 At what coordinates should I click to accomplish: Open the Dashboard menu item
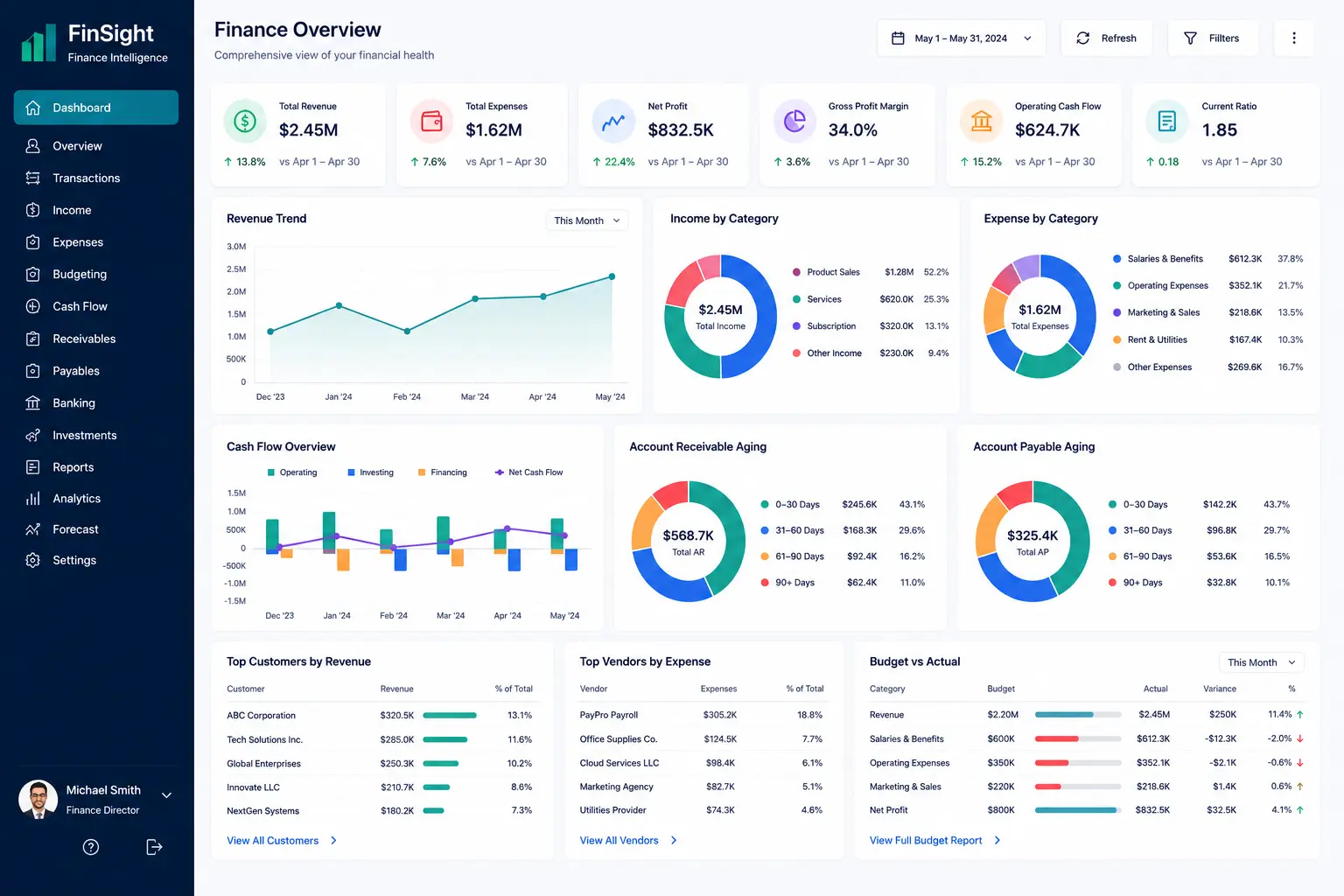pos(96,108)
